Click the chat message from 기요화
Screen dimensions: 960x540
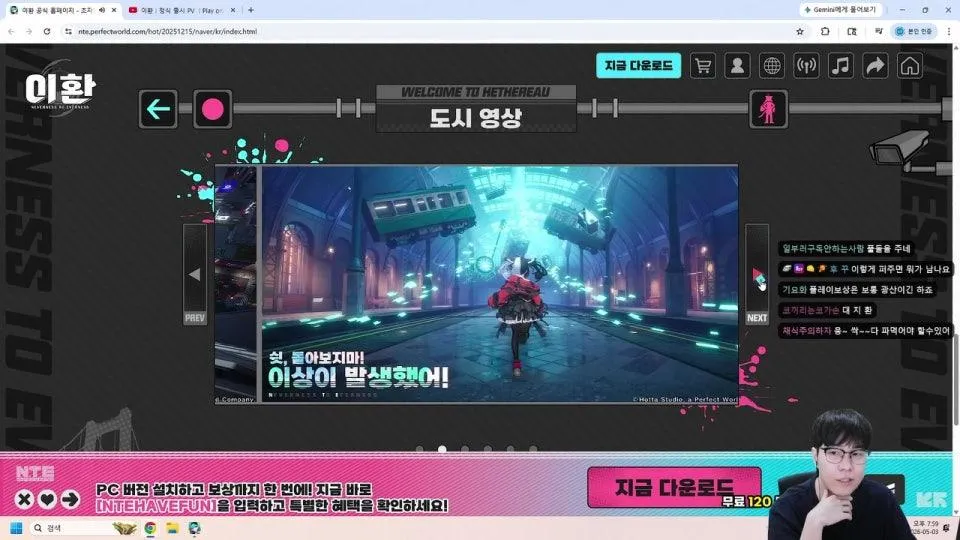click(x=857, y=290)
